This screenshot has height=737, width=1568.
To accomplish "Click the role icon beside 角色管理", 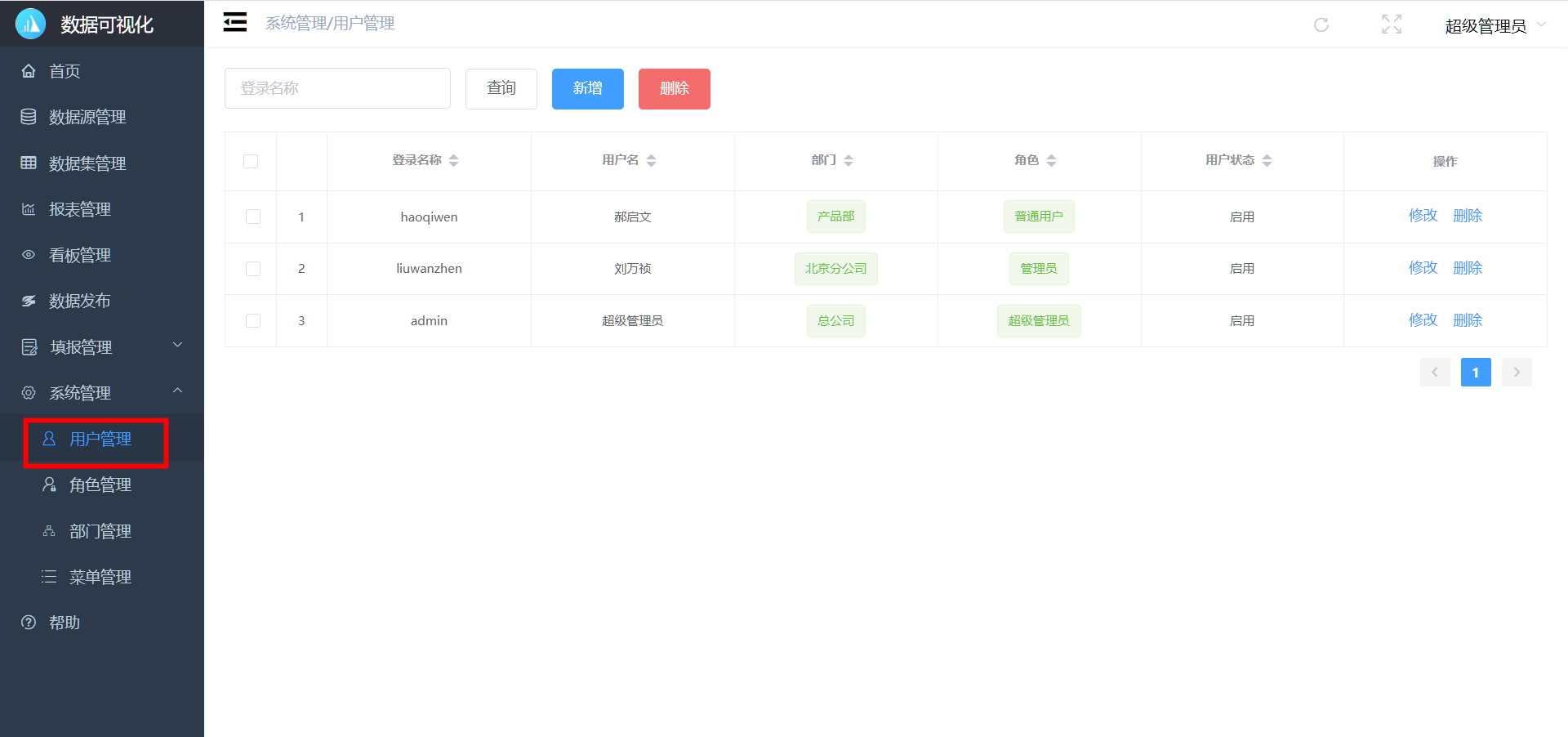I will pos(49,485).
